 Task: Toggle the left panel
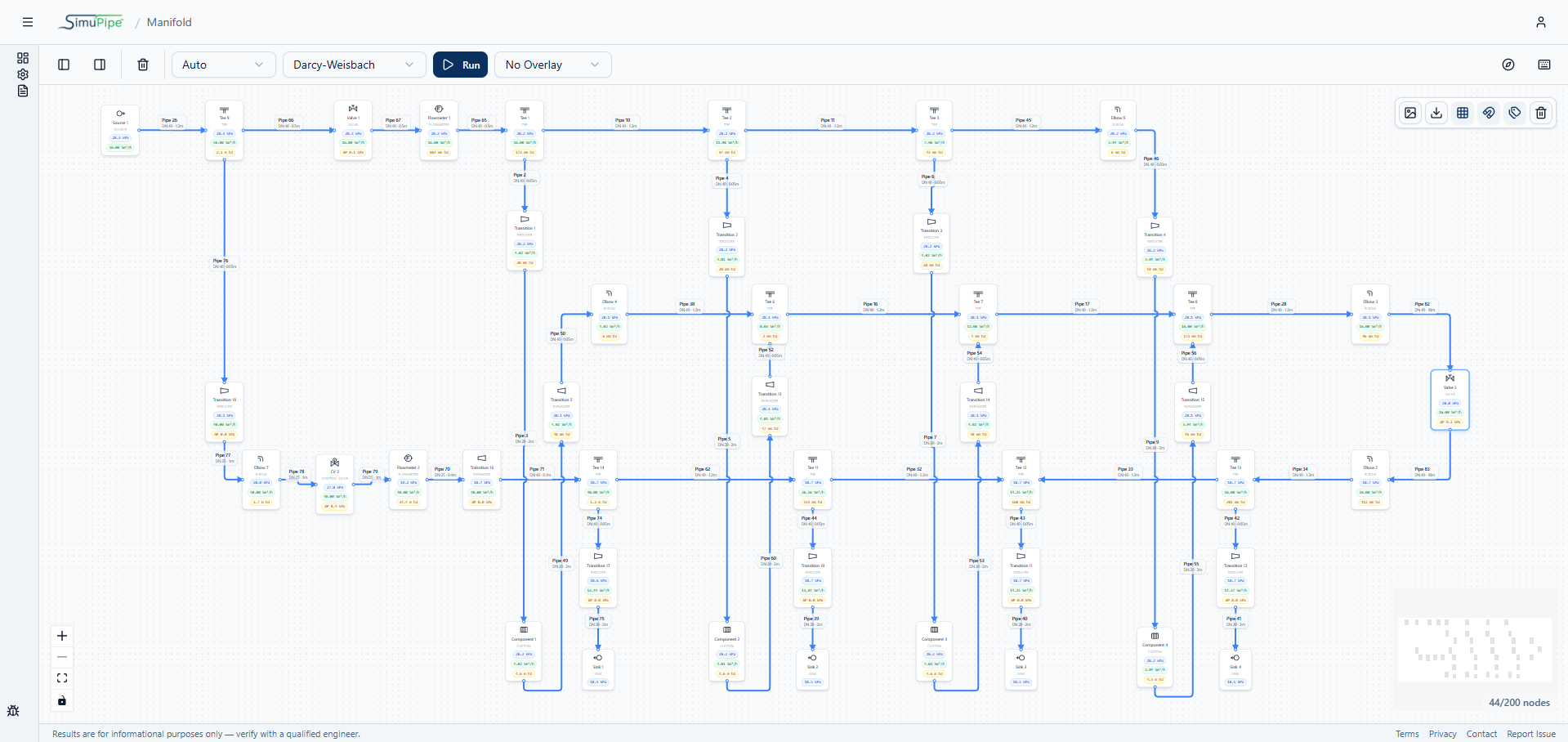tap(64, 65)
